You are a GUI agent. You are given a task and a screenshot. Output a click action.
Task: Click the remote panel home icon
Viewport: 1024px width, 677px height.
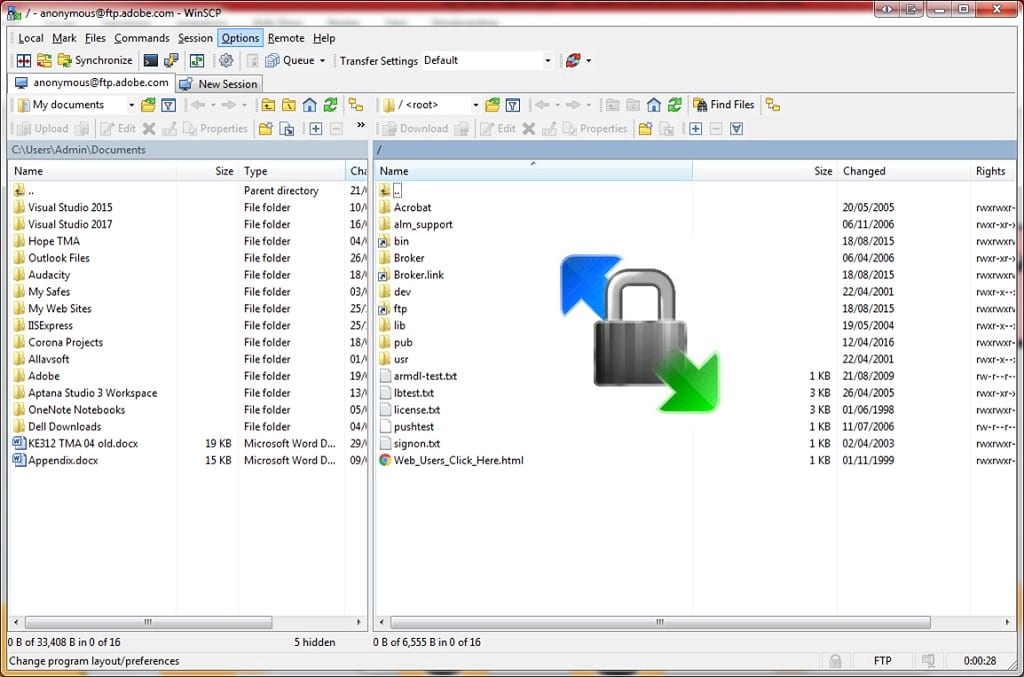click(x=654, y=105)
